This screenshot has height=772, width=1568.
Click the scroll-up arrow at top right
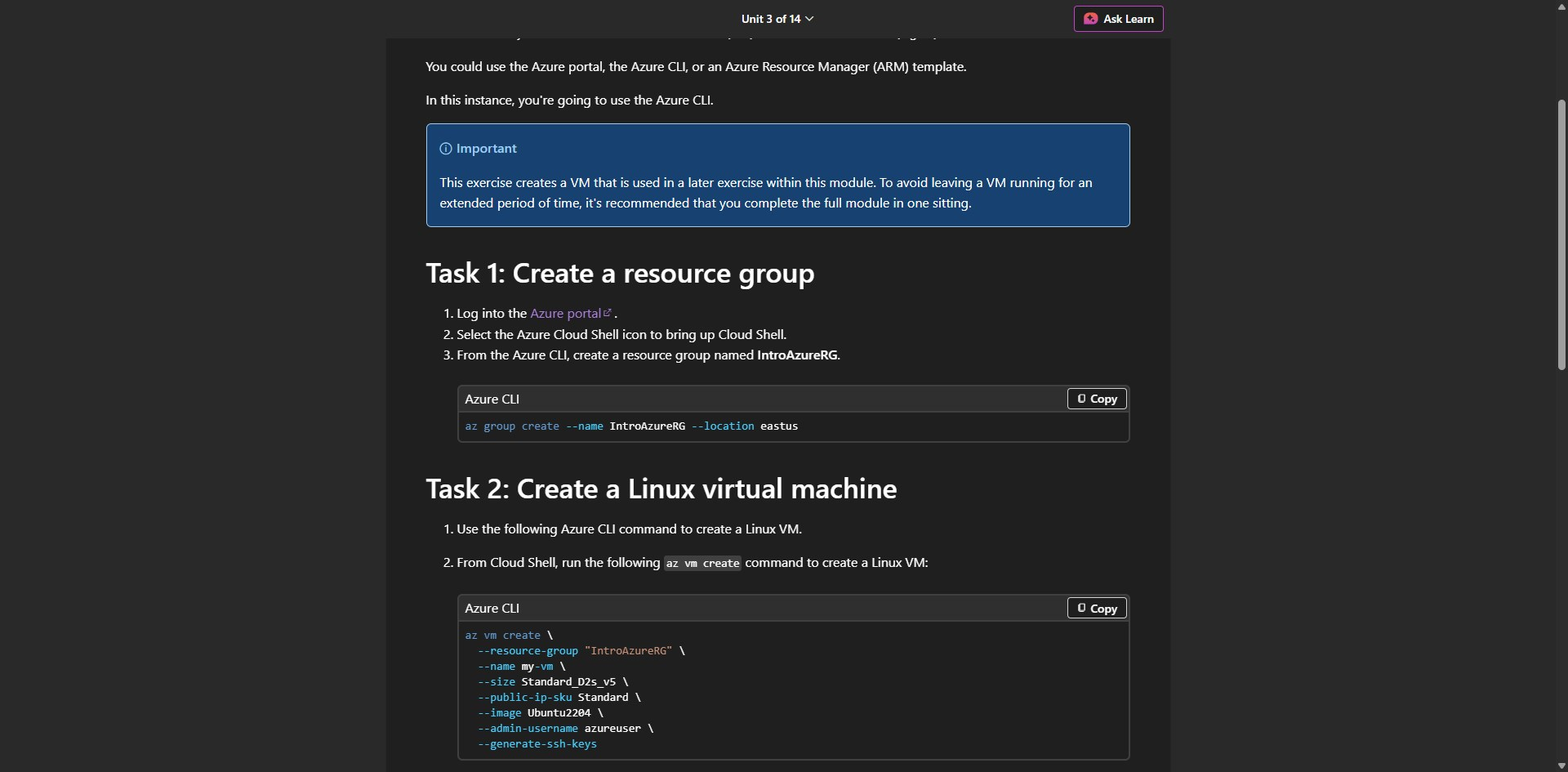click(x=1561, y=7)
